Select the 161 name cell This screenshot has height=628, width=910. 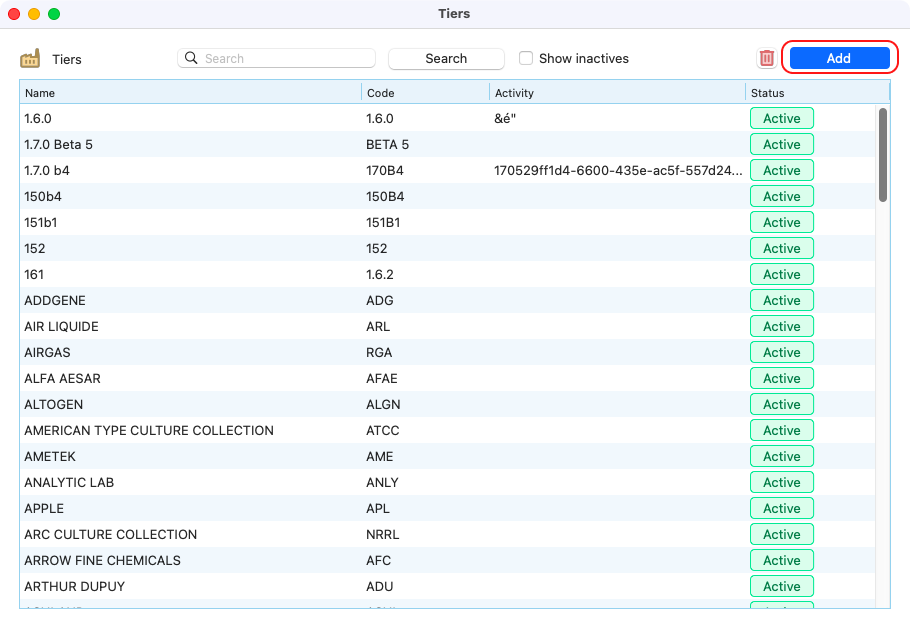[34, 275]
